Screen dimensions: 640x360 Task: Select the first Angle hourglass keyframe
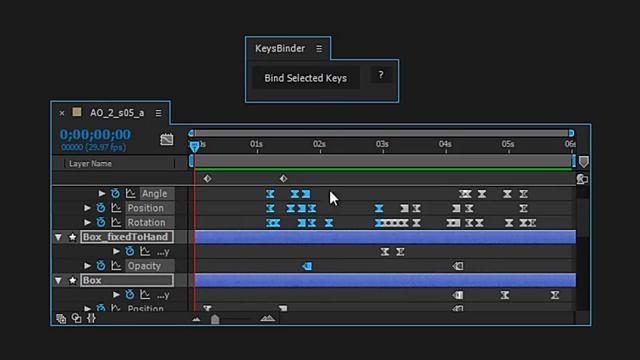tap(270, 194)
